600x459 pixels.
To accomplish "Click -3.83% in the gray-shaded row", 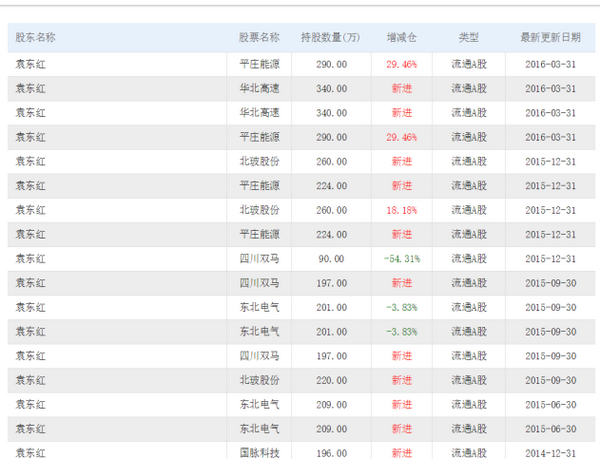I will tap(402, 332).
